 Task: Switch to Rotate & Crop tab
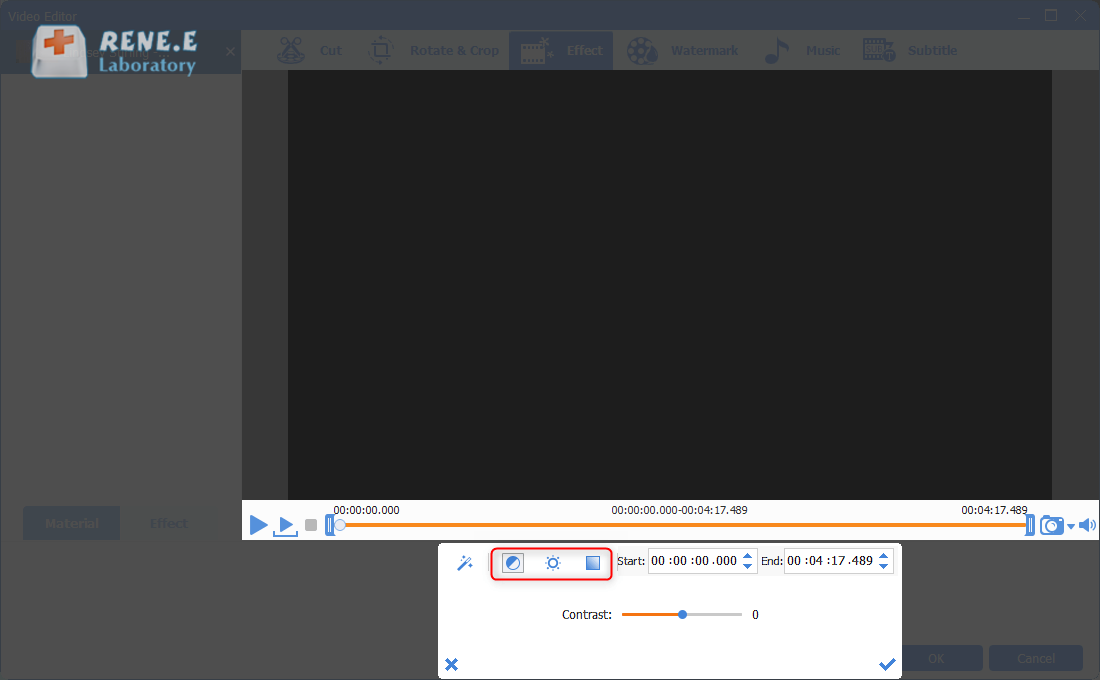(434, 51)
